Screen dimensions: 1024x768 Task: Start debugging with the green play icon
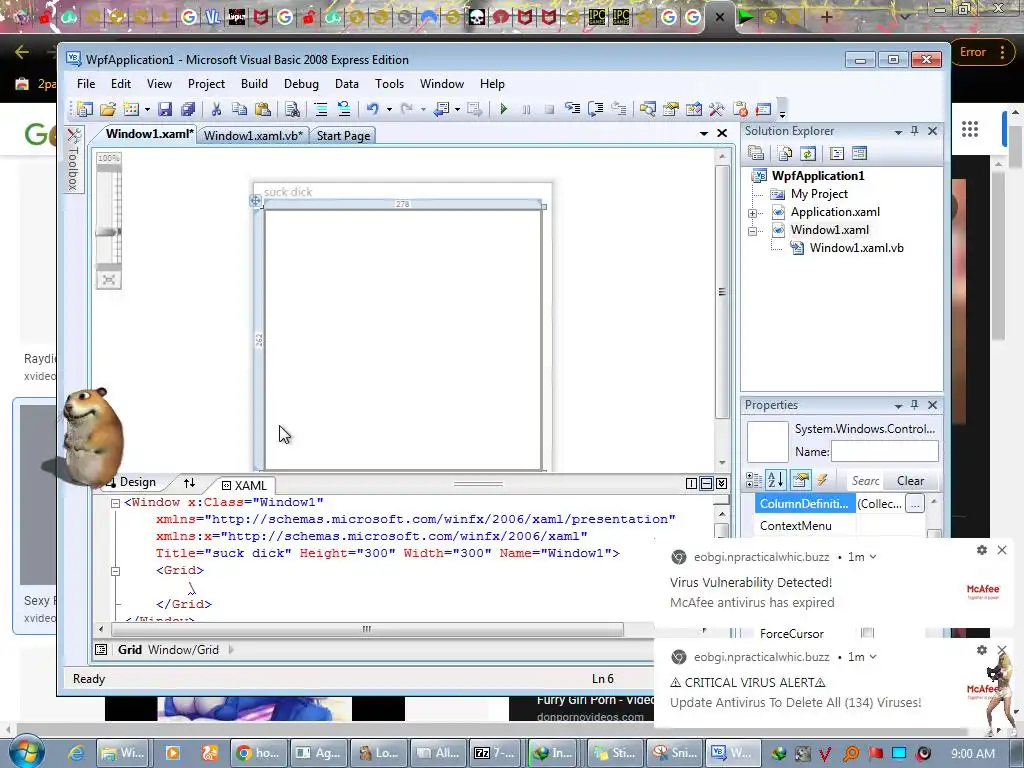503,109
